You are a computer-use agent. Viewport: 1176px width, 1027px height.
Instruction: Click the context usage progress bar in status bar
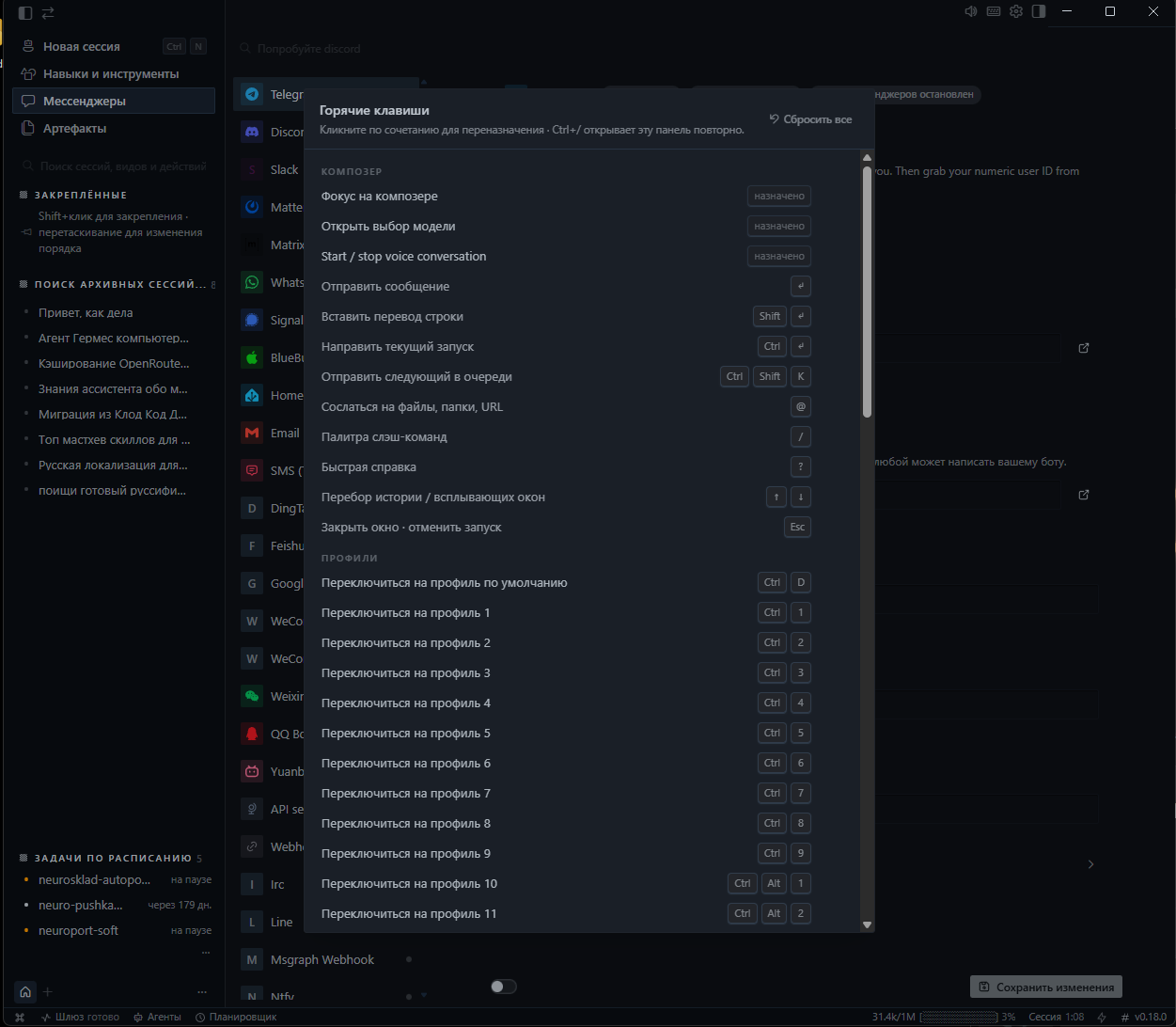(959, 1017)
